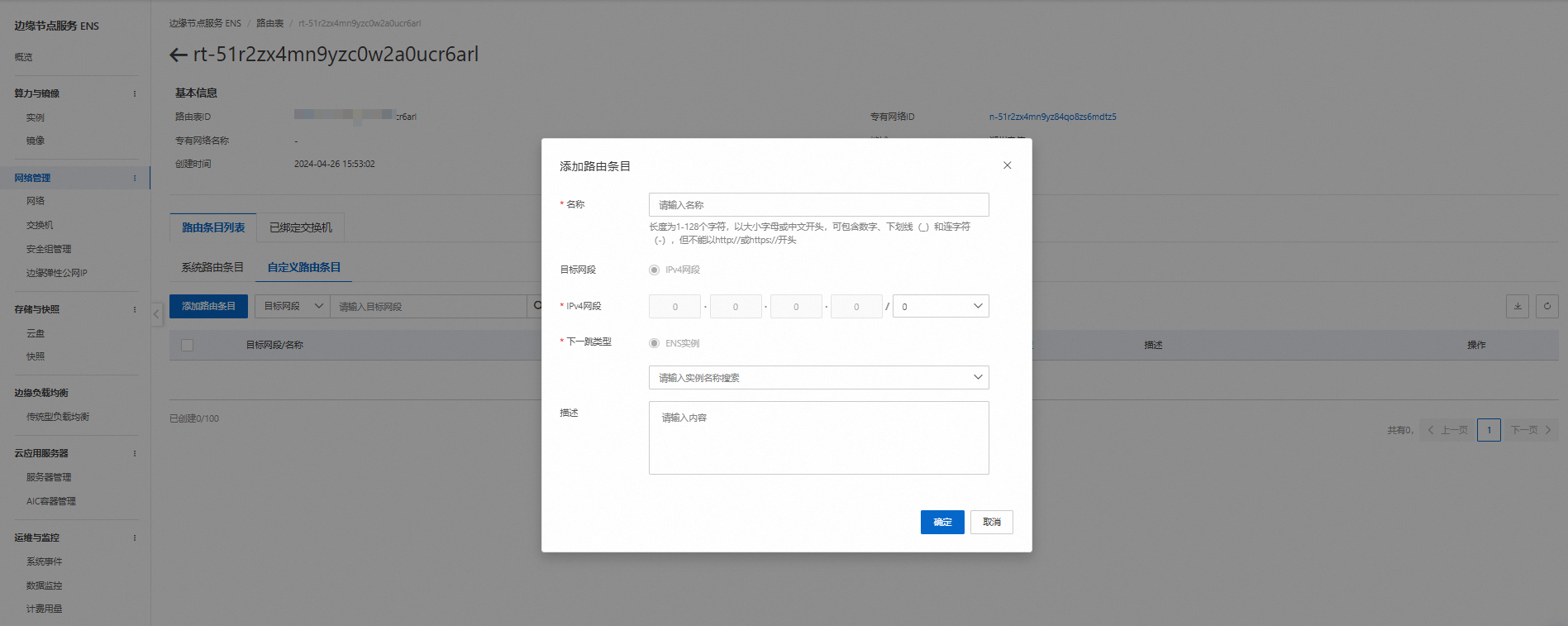
Task: Click the refresh icon above the table
Action: 1547,306
